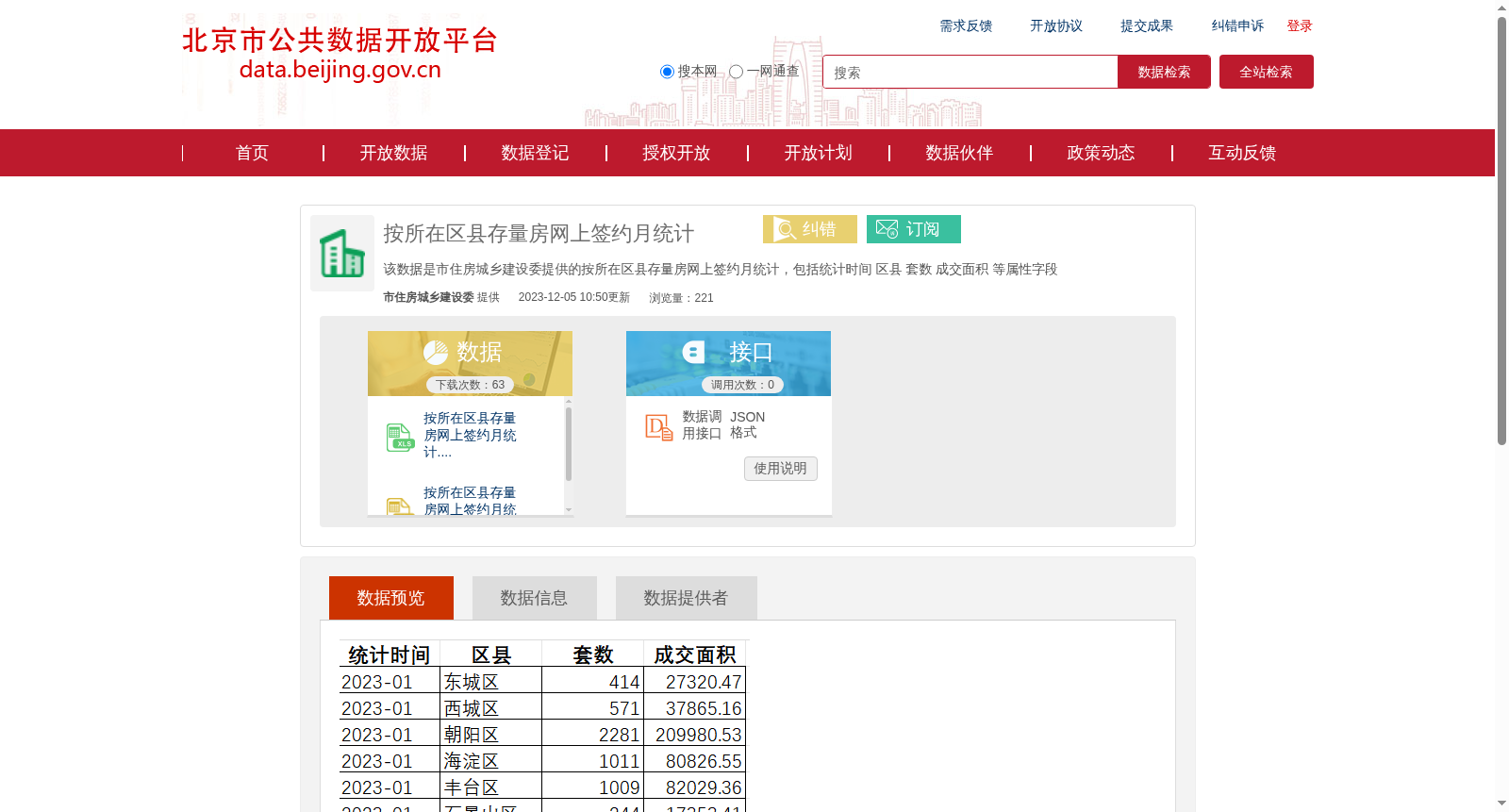Click the JSON格式 label

pos(747,424)
